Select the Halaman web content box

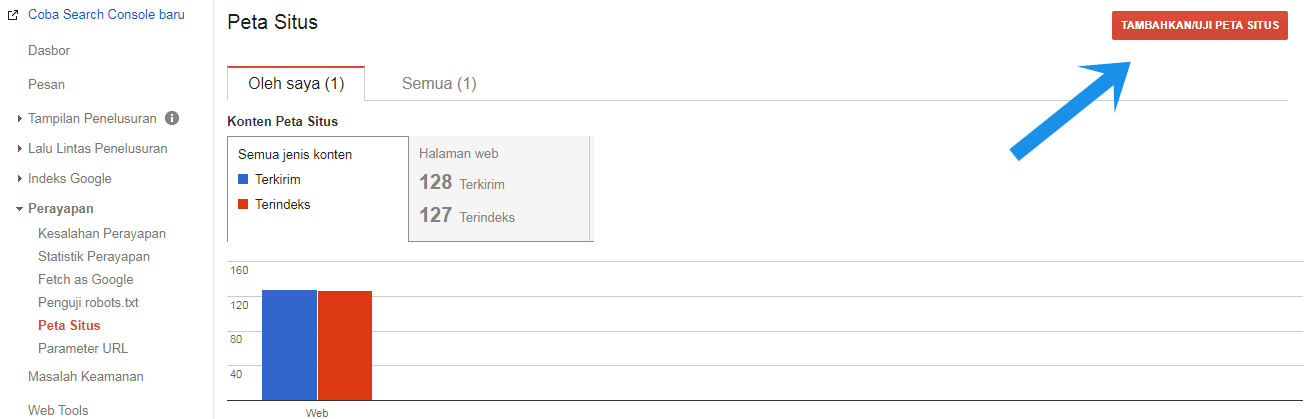(x=500, y=189)
